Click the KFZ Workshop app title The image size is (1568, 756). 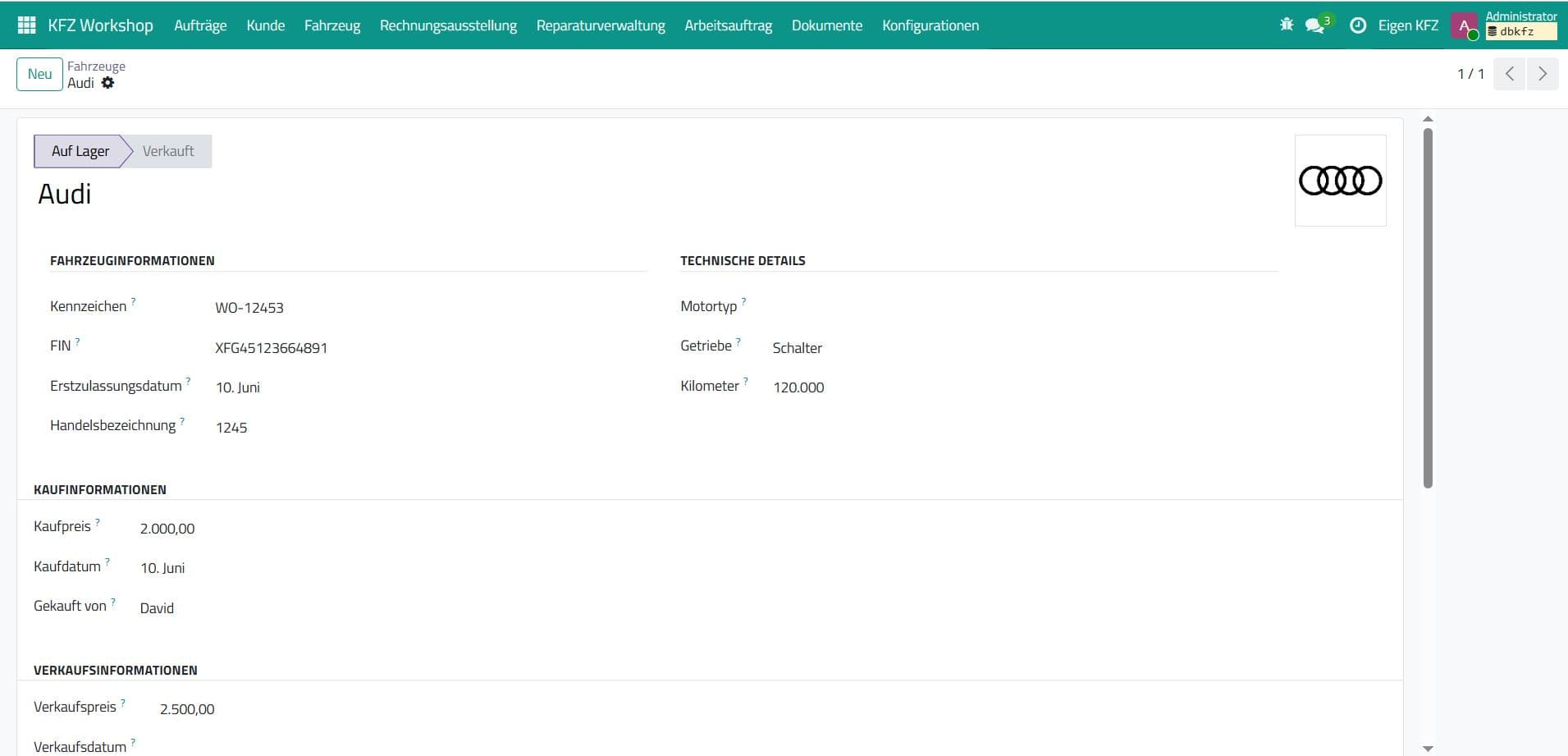(x=100, y=25)
